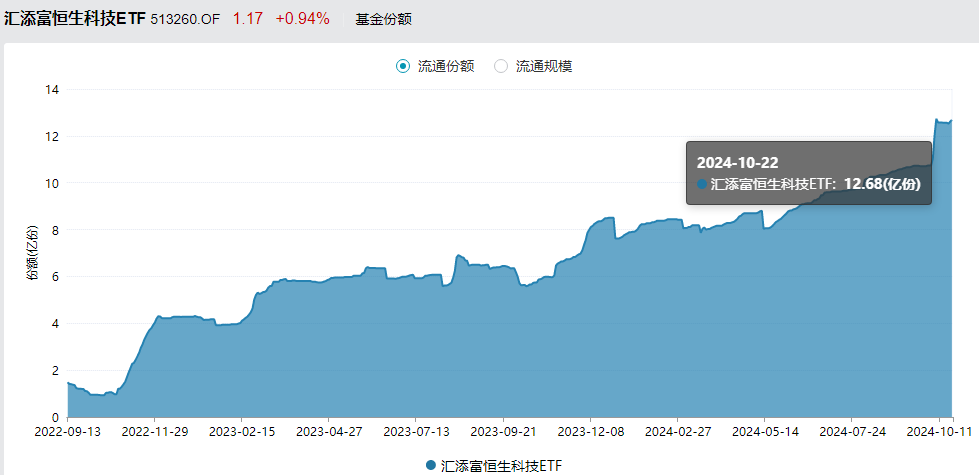Click the blue legend marker dot below chart
979x475 pixels.
pyautogui.click(x=430, y=466)
